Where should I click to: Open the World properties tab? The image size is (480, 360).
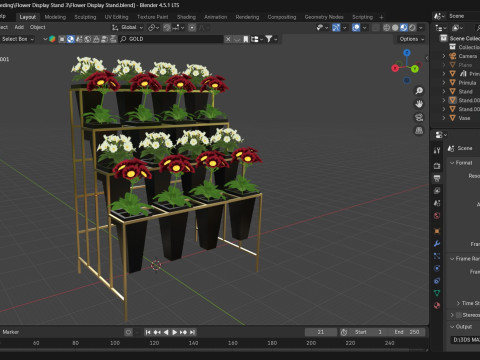pos(437,216)
